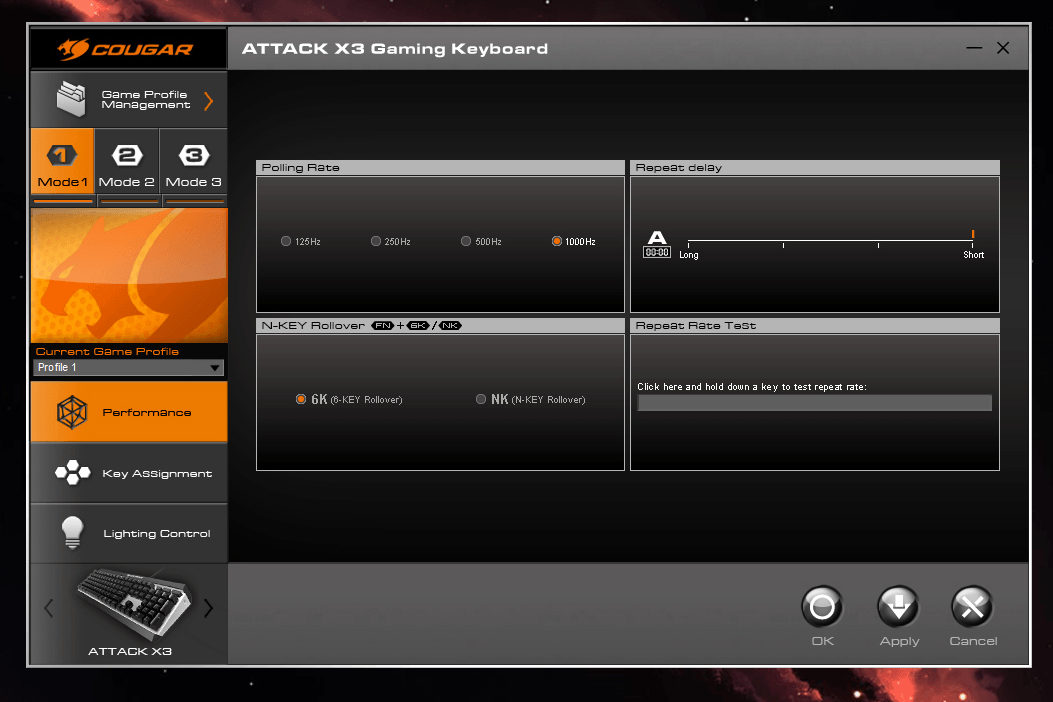Open the Key Assignment section
This screenshot has height=702, width=1053.
click(x=129, y=473)
